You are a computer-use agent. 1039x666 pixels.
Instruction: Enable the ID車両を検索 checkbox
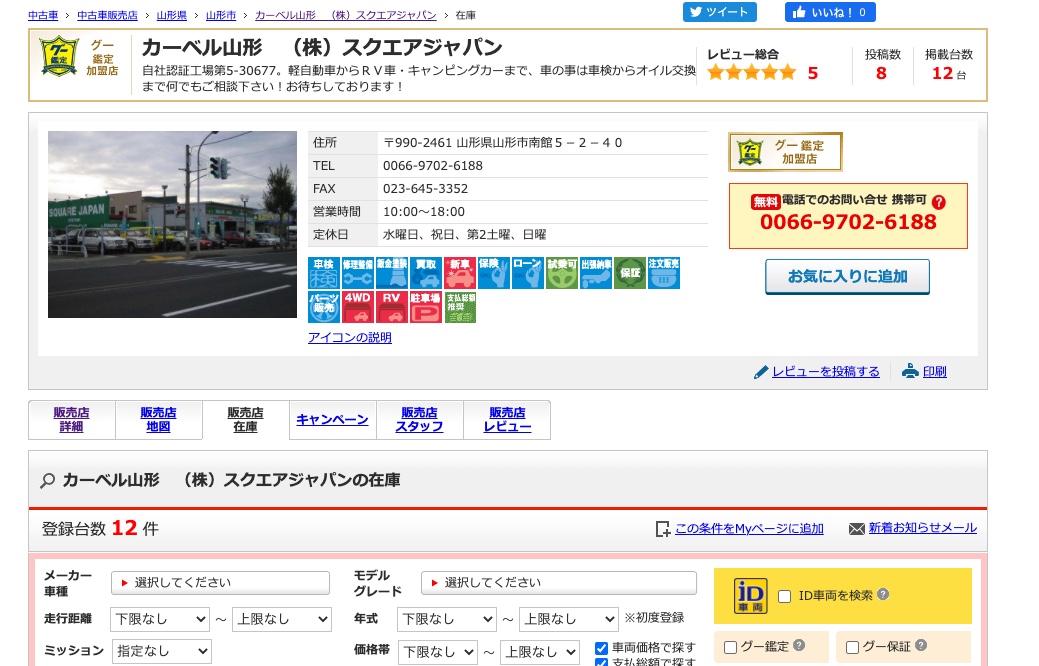click(785, 596)
